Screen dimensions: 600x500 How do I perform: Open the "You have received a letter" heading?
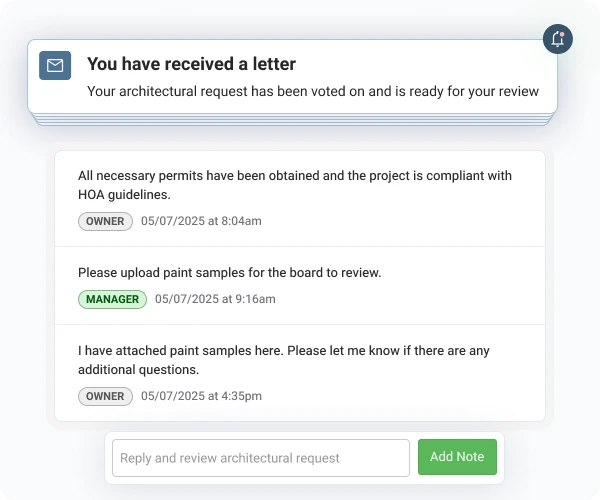pos(191,64)
